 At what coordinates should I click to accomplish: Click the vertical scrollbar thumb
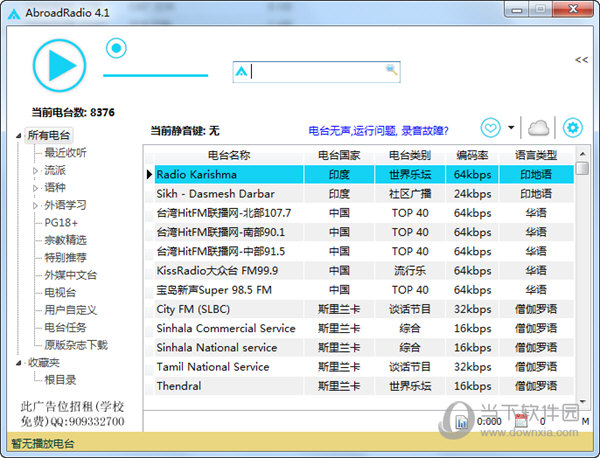582,168
